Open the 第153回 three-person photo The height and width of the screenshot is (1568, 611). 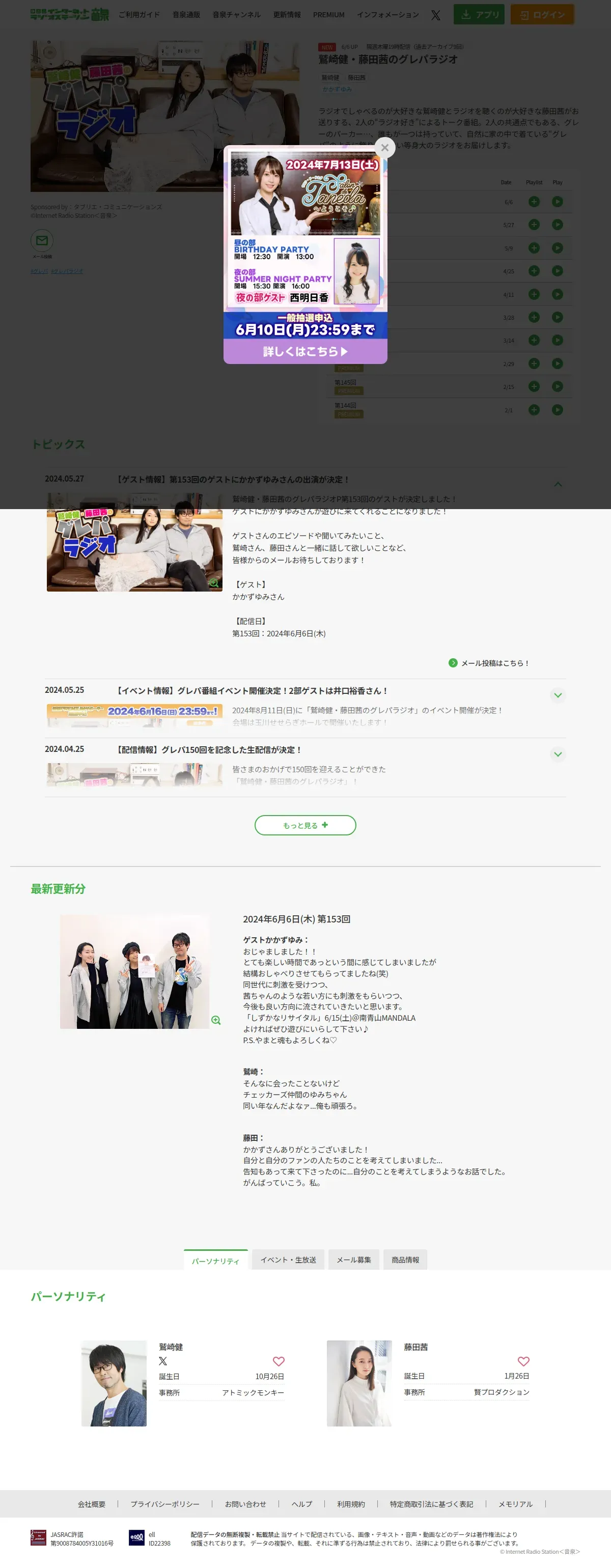(134, 972)
